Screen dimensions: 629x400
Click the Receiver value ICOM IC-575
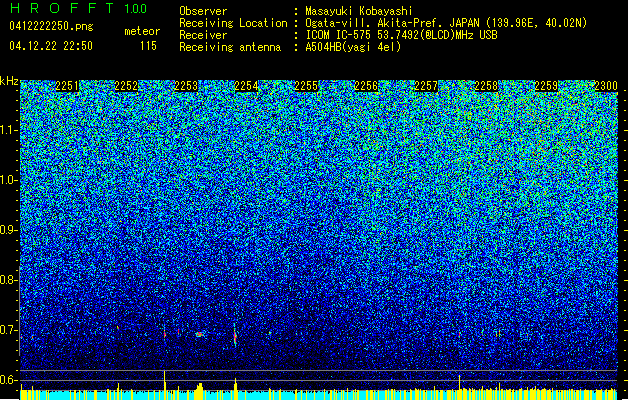pos(339,35)
